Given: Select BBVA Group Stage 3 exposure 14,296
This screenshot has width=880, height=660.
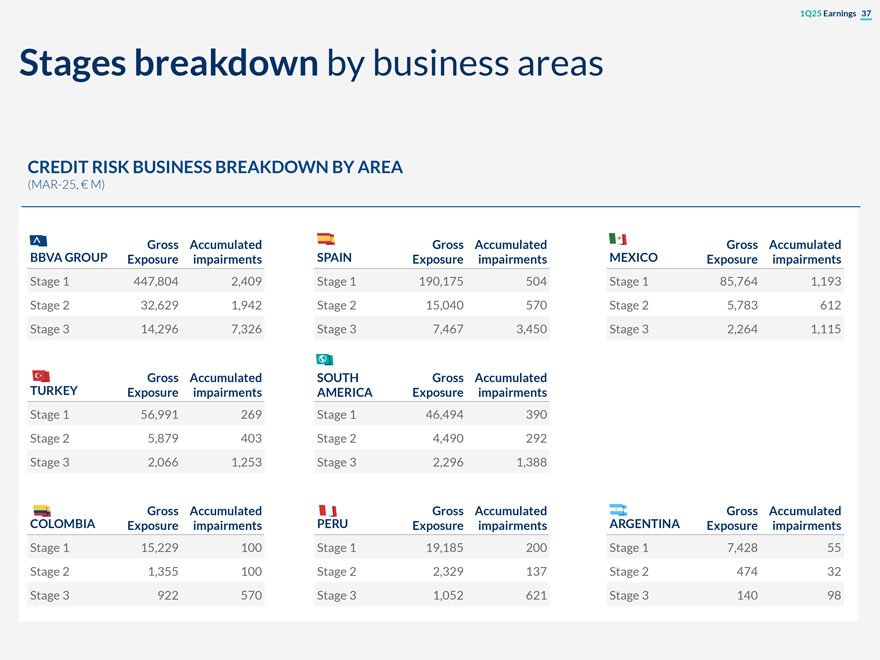Looking at the screenshot, I should [x=159, y=329].
